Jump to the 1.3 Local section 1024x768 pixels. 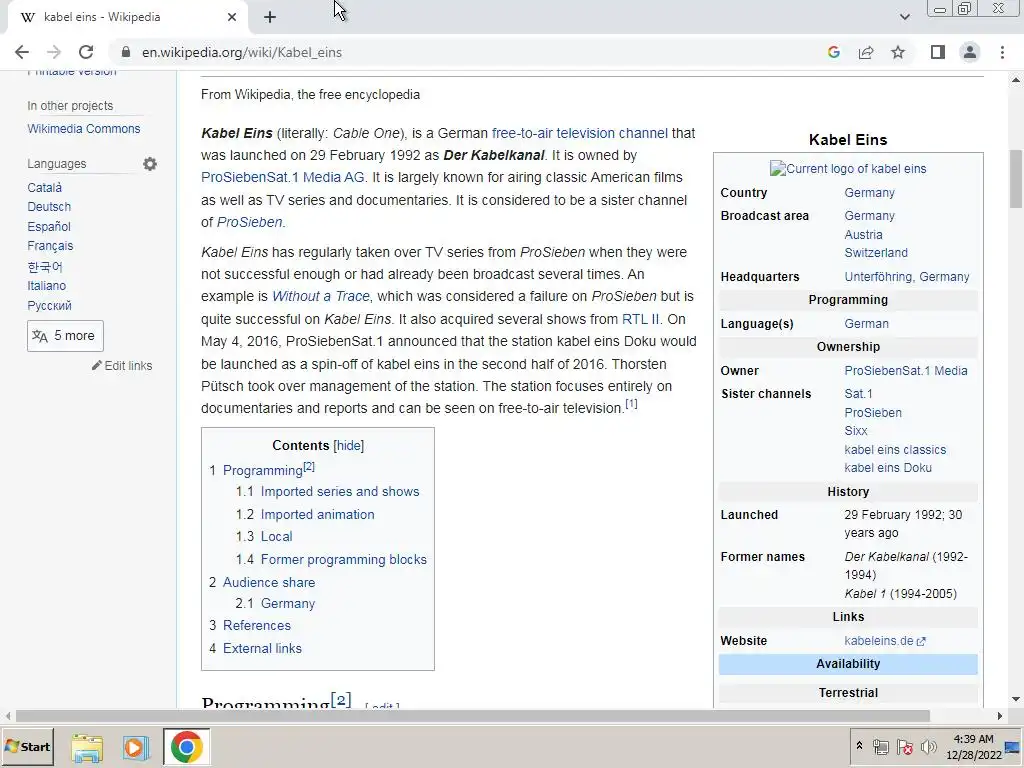coord(276,537)
